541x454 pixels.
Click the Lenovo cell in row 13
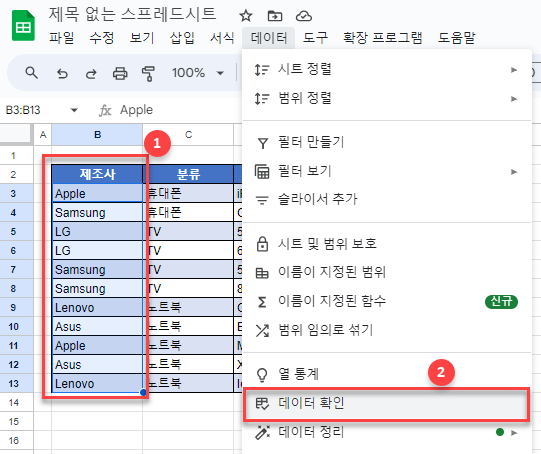(97, 383)
